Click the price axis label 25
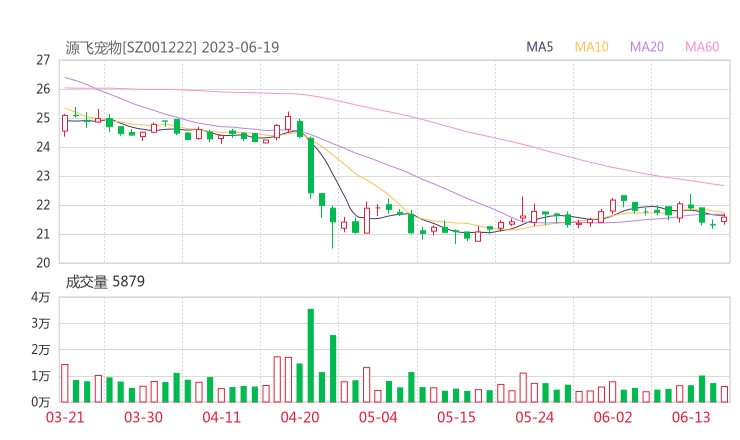The height and width of the screenshot is (440, 740). point(43,118)
